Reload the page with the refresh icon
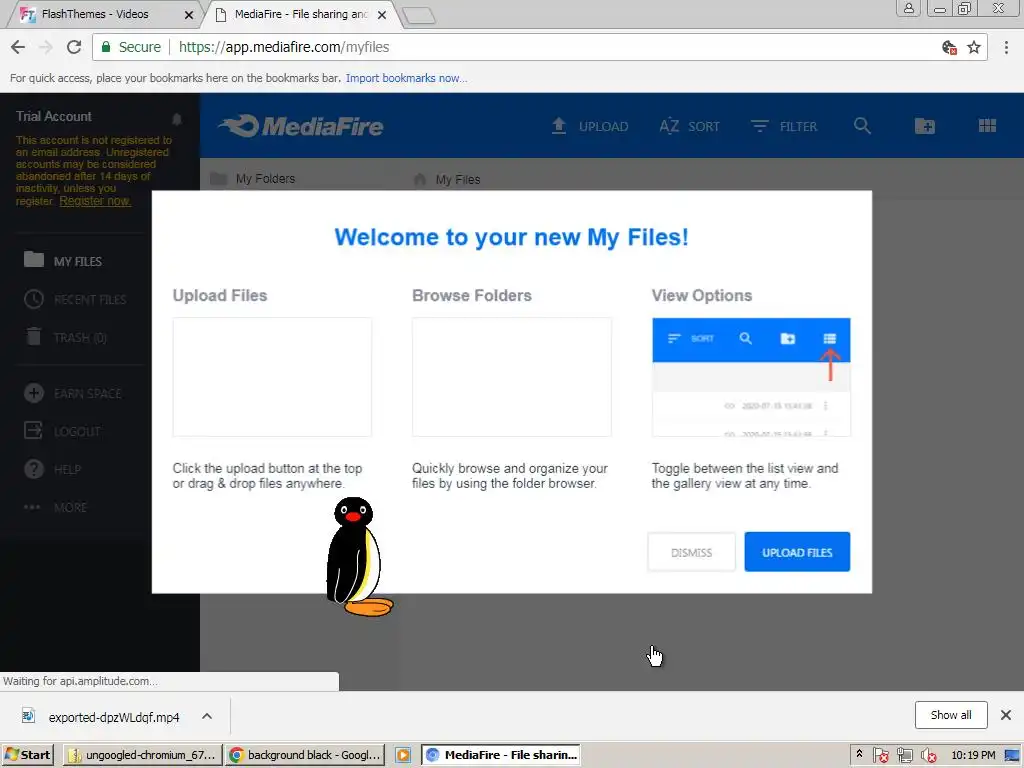1024x768 pixels. [74, 47]
